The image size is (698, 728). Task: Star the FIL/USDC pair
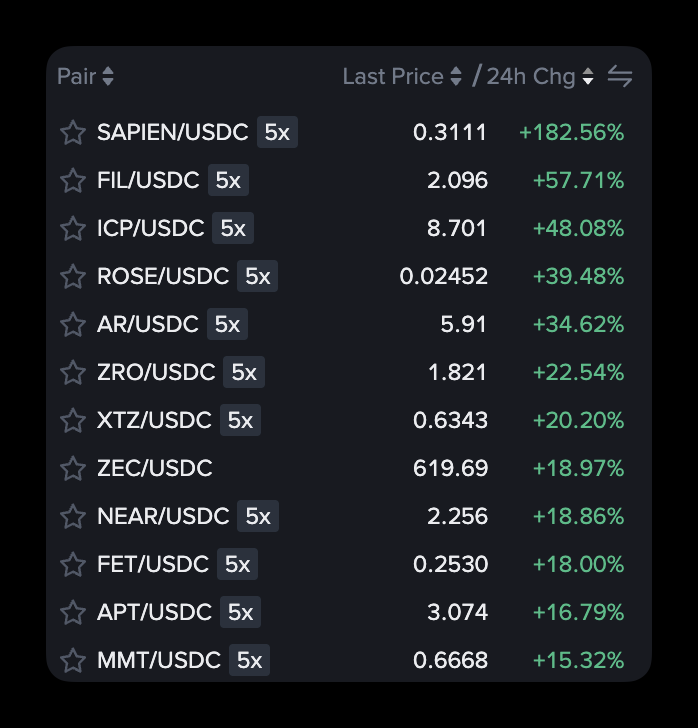pyautogui.click(x=73, y=181)
